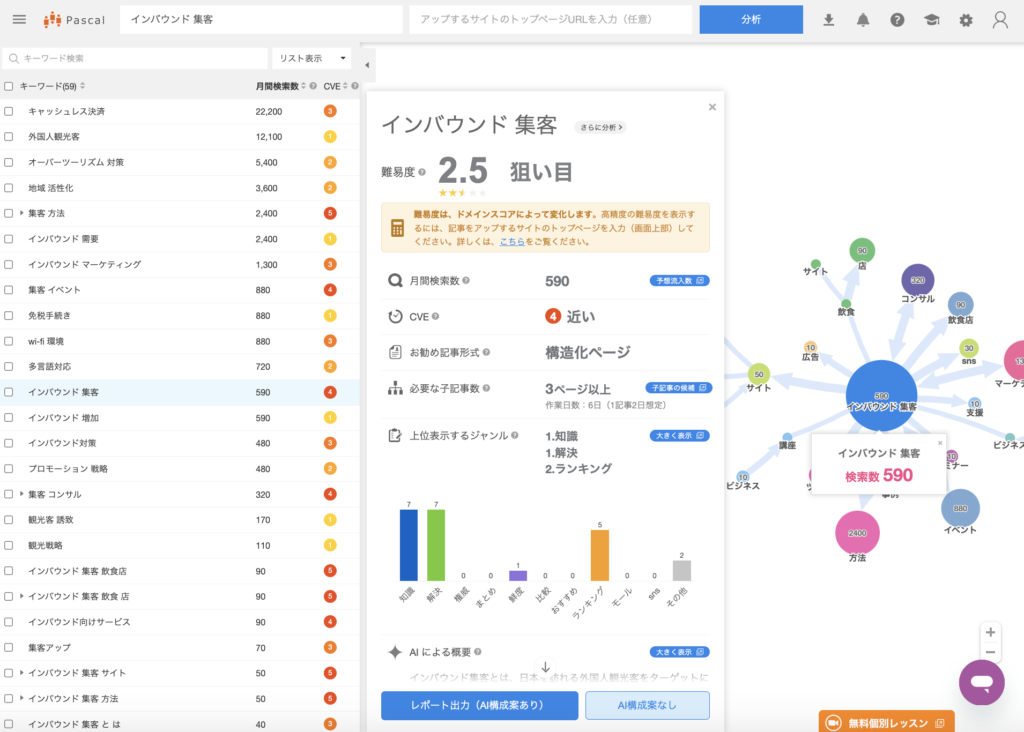Check the 外国人観光客 keyword checkbox

click(9, 137)
